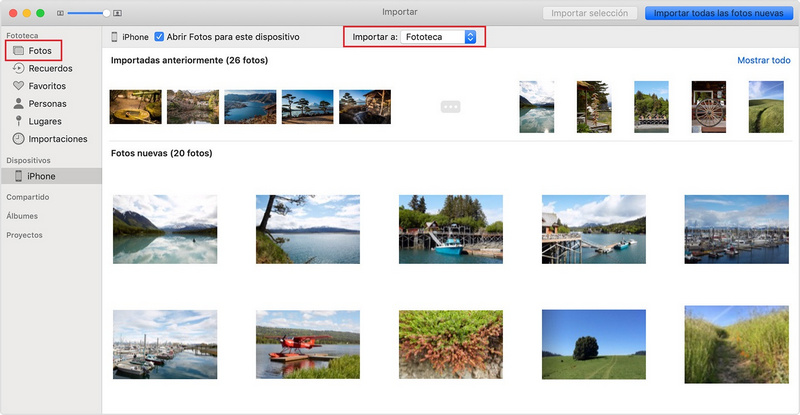Select the portrait lake reflection imported photo
Viewport: 800px width, 415px height.
pyautogui.click(x=537, y=107)
